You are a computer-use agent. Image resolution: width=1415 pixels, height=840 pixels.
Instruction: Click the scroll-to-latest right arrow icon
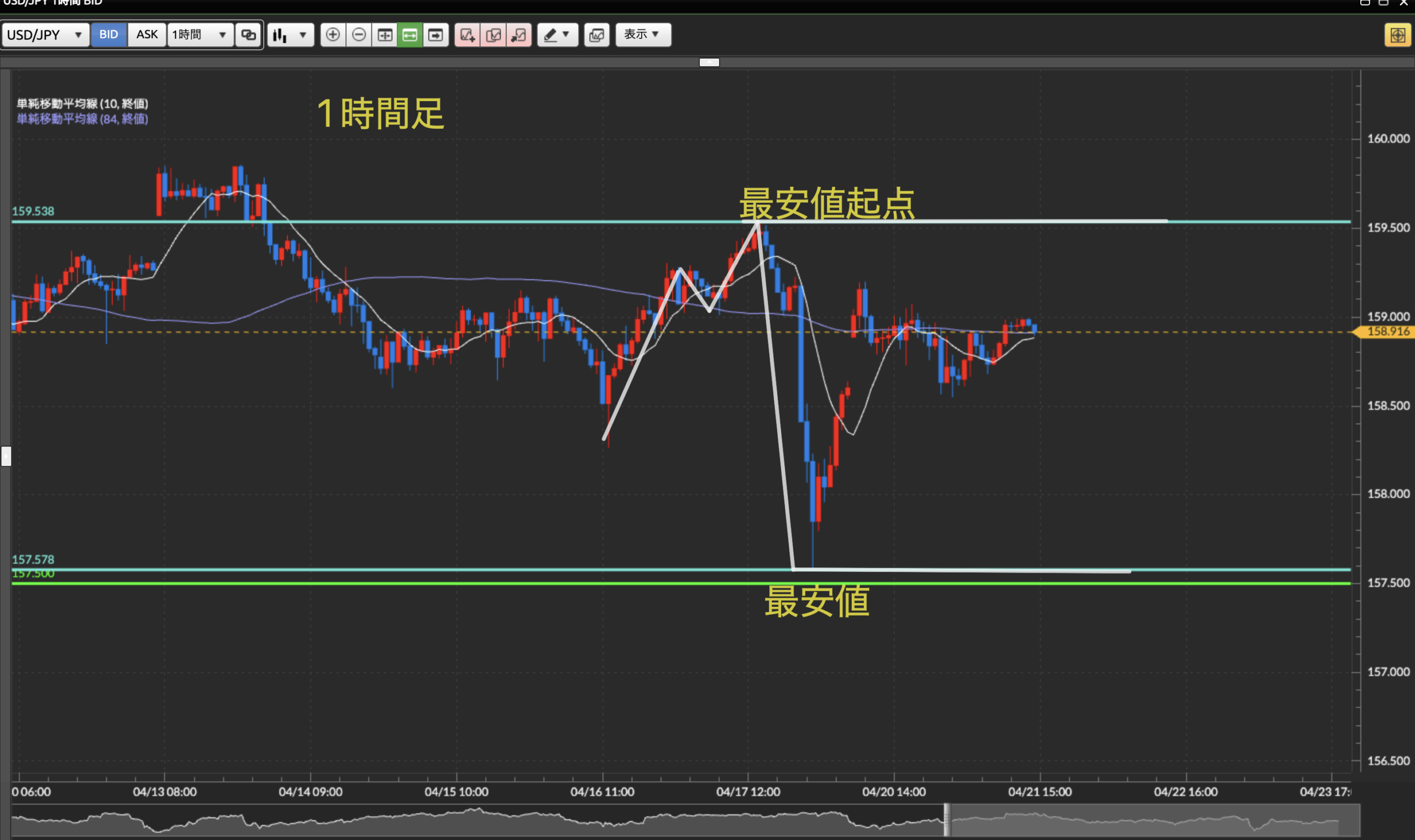point(435,35)
